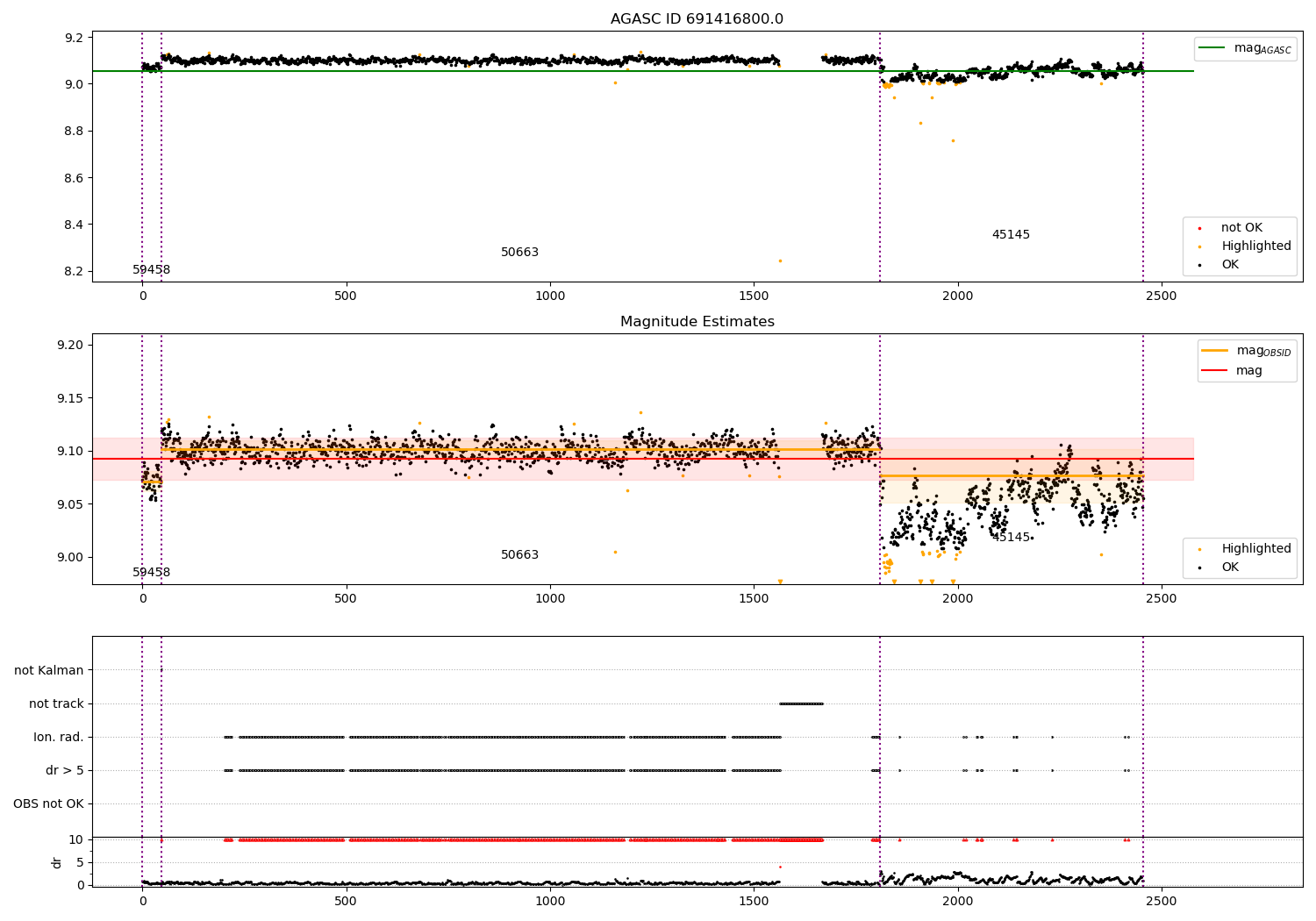Click the title "AGASC ID 691416800.0"
Image resolution: width=1316 pixels, height=921 pixels.
[697, 19]
